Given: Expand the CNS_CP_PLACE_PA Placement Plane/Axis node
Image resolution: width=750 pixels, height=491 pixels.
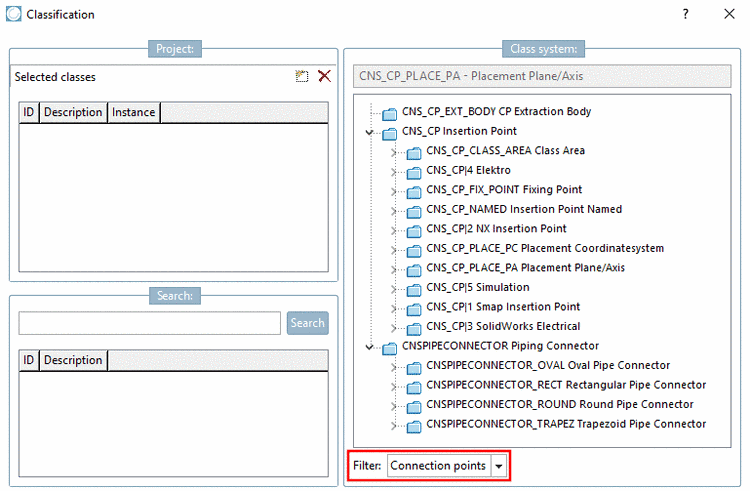Looking at the screenshot, I should [x=394, y=270].
